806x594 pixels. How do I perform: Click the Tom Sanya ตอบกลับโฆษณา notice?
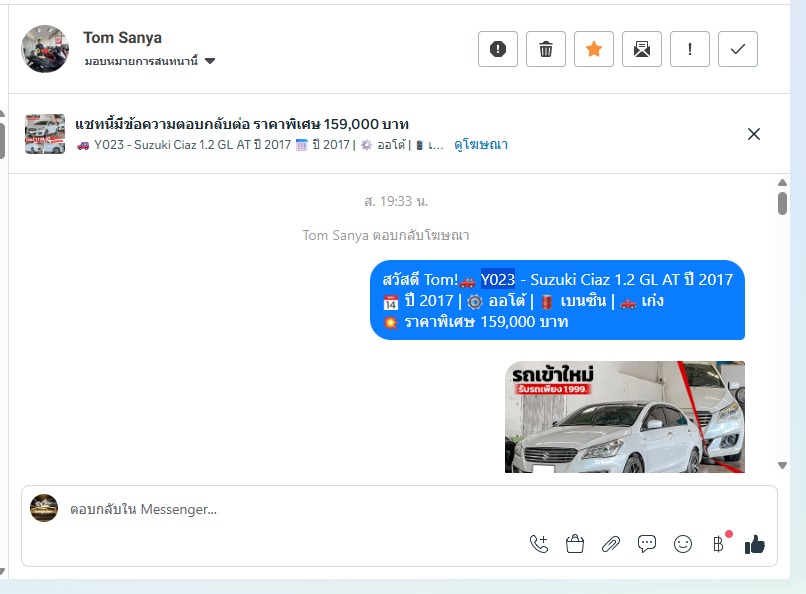386,235
